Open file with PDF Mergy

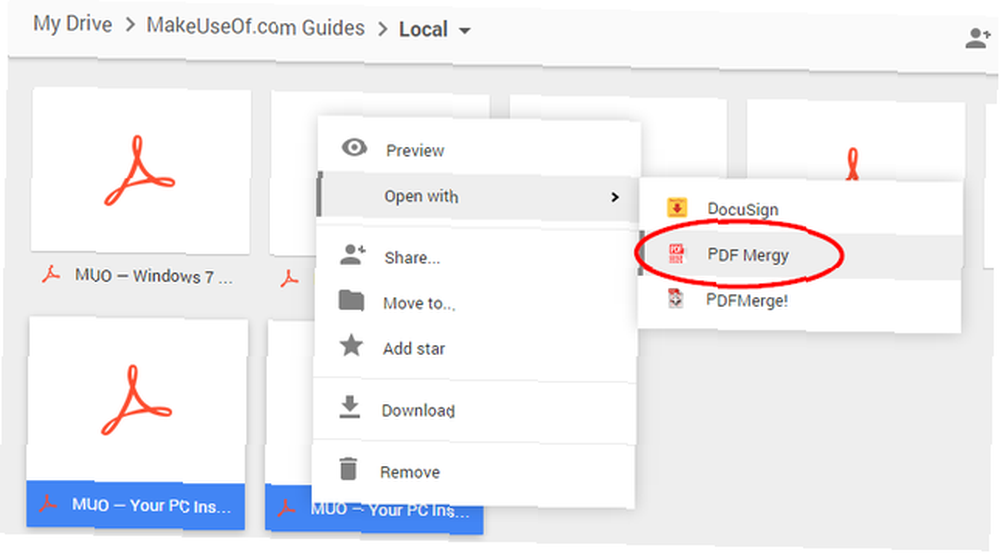(x=800, y=255)
